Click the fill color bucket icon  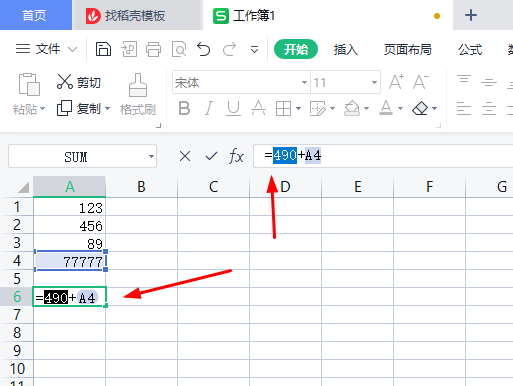point(352,109)
